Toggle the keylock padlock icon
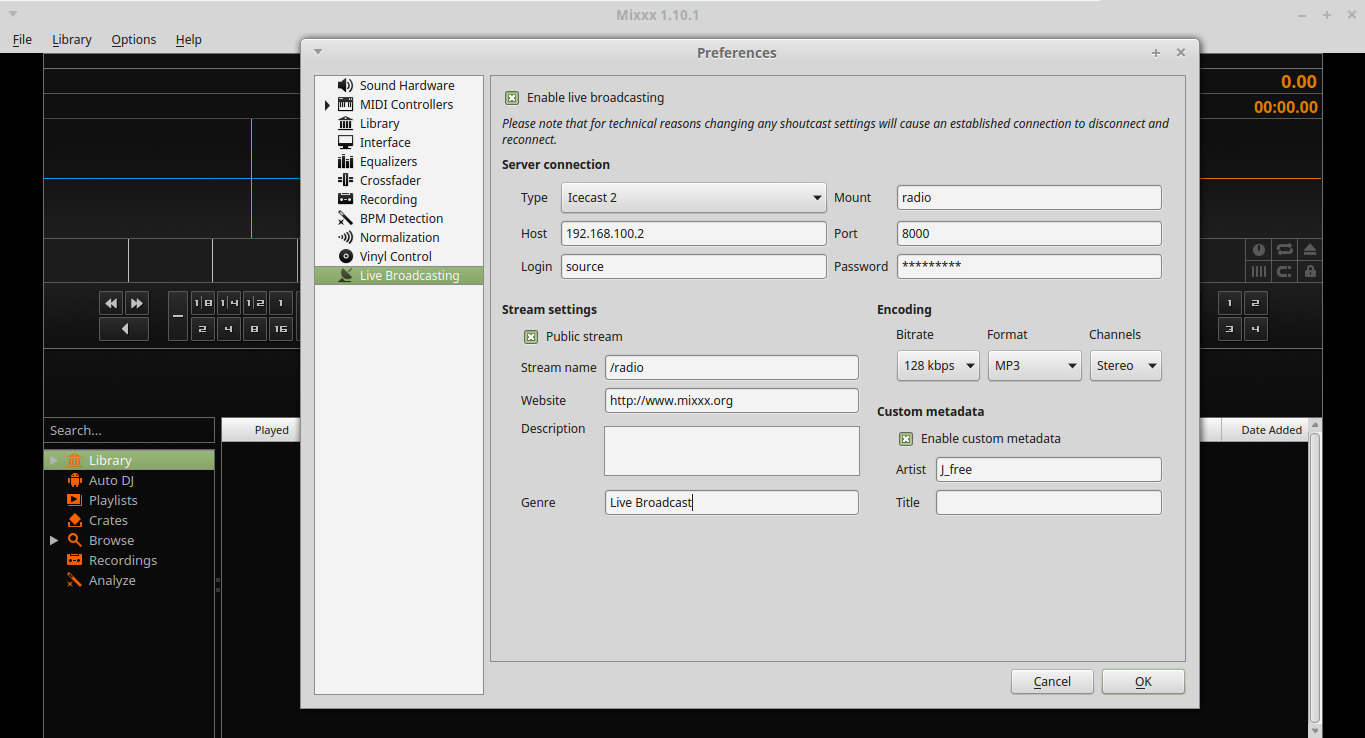Viewport: 1365px width, 738px height. (1310, 271)
